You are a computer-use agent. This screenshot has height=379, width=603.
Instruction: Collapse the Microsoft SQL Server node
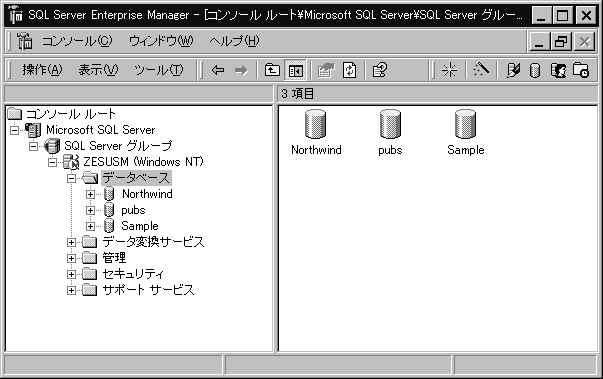tap(14, 130)
